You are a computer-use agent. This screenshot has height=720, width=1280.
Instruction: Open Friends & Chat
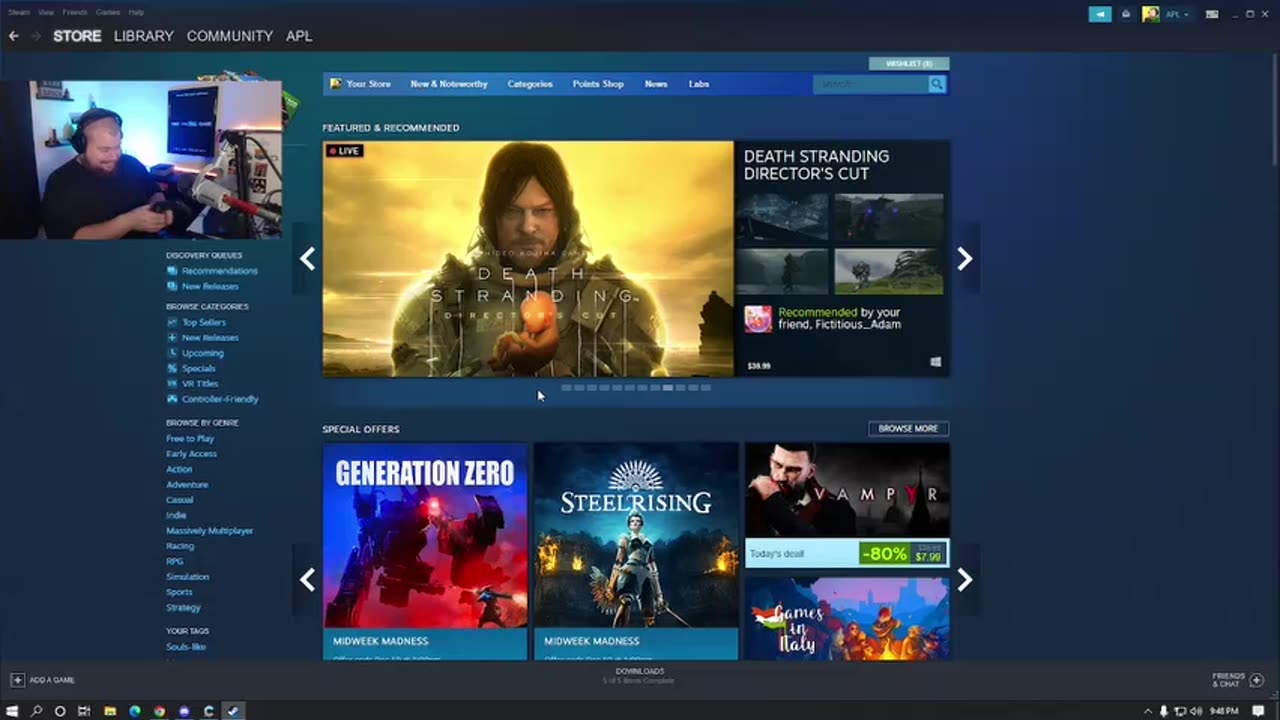1238,680
